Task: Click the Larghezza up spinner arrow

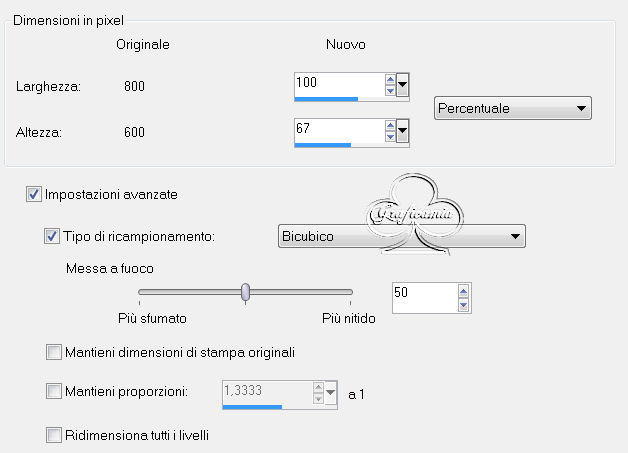Action: [x=390, y=79]
